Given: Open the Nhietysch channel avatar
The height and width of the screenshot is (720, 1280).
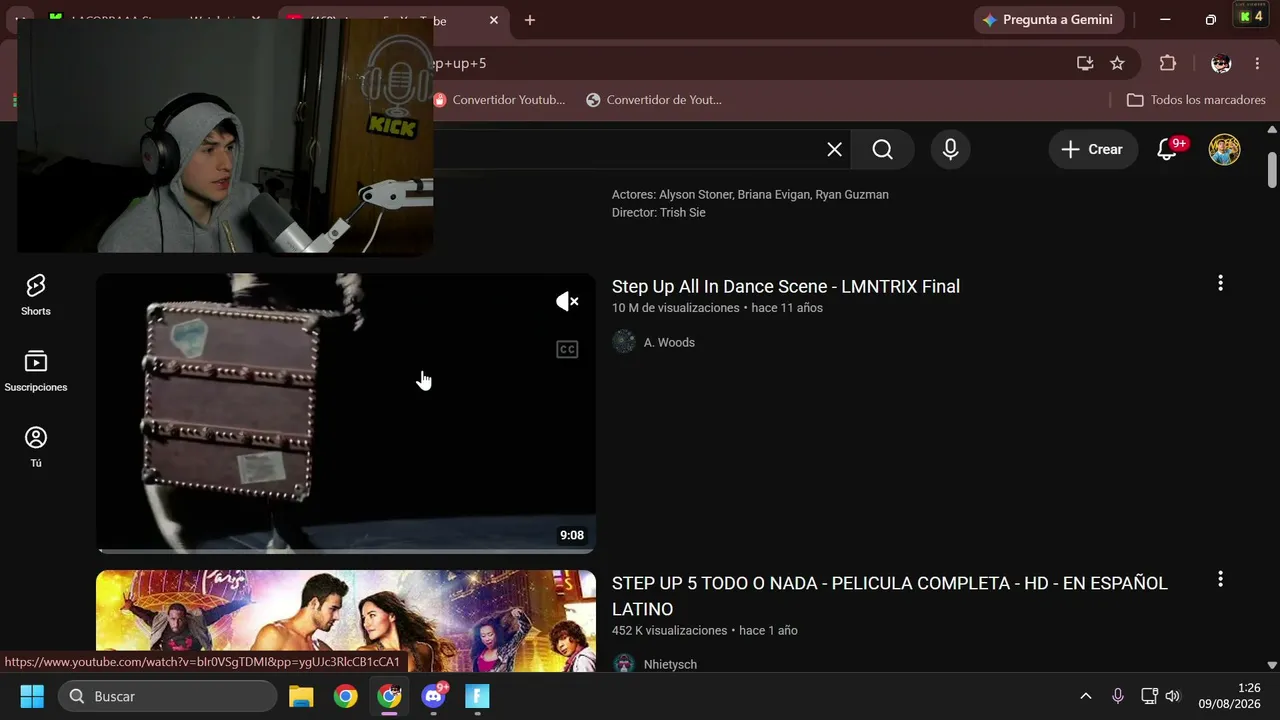Looking at the screenshot, I should (624, 664).
